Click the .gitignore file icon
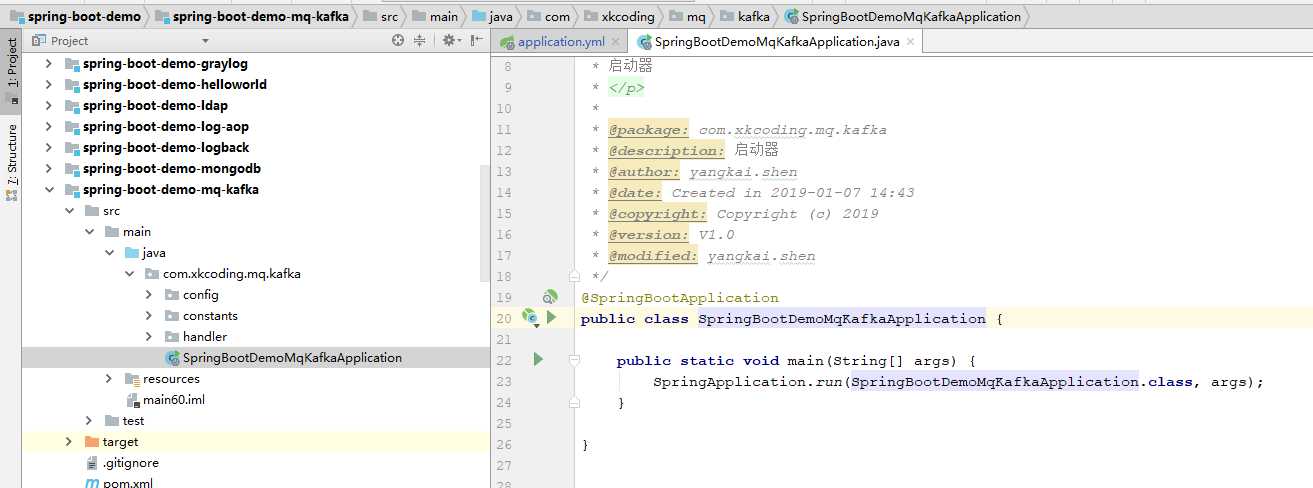 tap(93, 463)
